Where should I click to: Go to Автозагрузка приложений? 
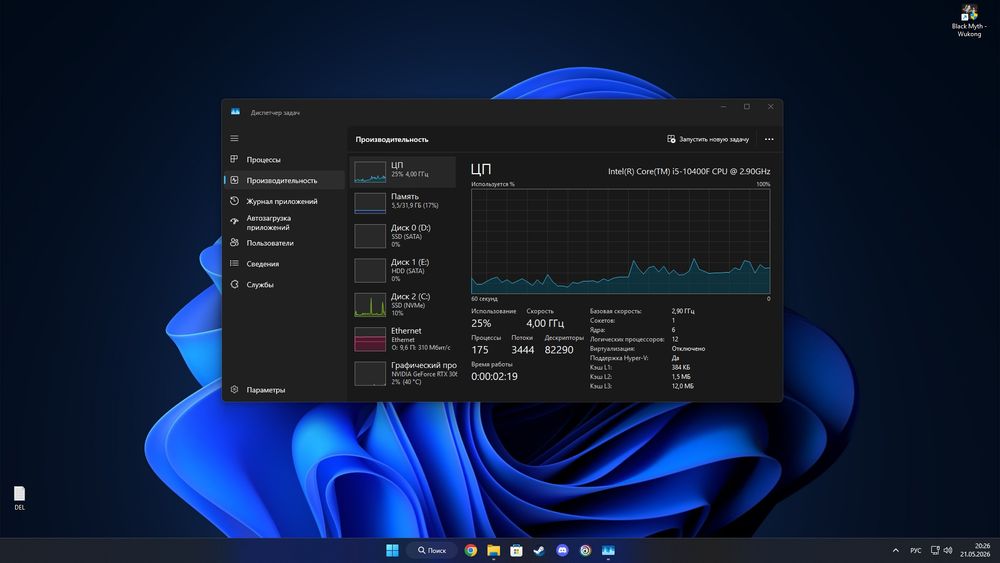click(x=283, y=223)
